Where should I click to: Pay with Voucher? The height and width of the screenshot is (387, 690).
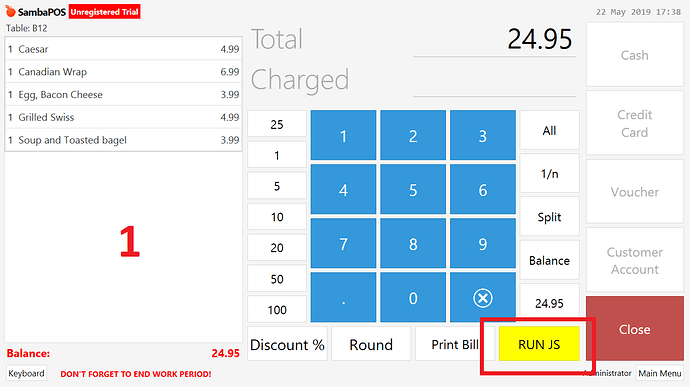click(635, 192)
